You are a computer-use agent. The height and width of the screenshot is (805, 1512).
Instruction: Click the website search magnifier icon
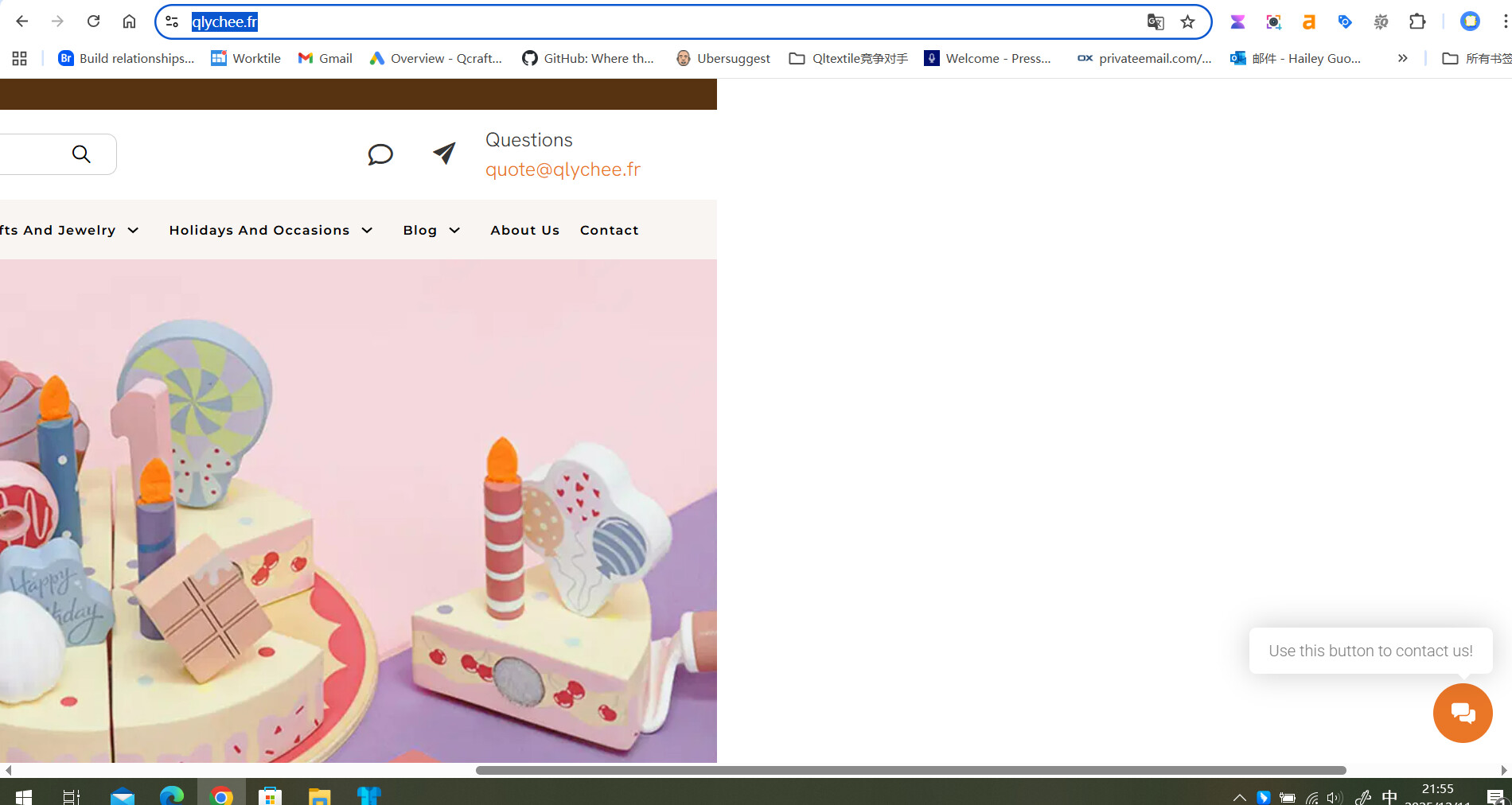click(81, 154)
